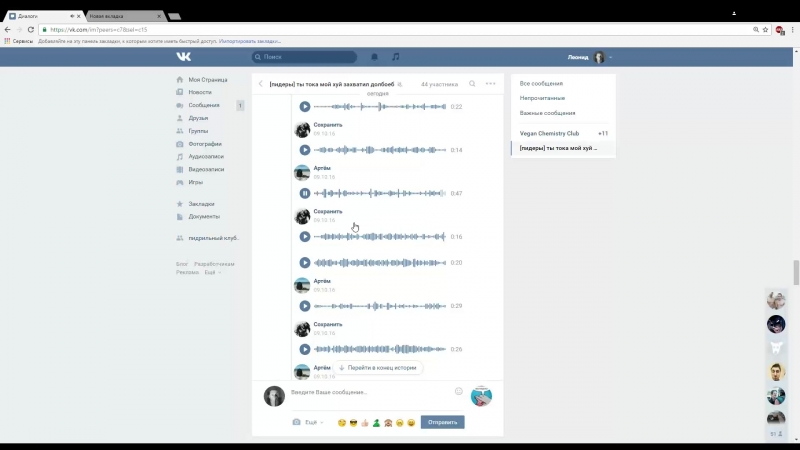The height and width of the screenshot is (450, 800).
Task: Click the search icon in chat header
Action: point(472,84)
